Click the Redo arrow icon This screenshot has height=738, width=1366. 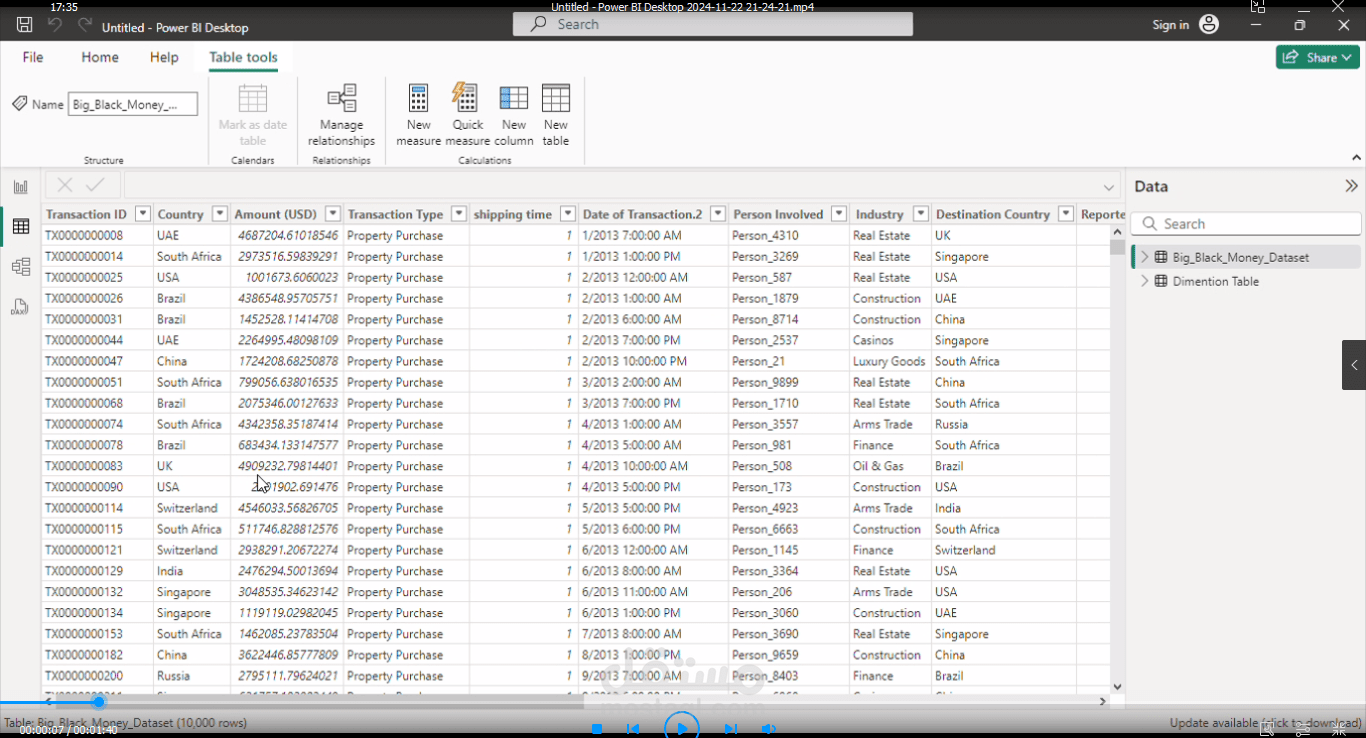tap(85, 25)
